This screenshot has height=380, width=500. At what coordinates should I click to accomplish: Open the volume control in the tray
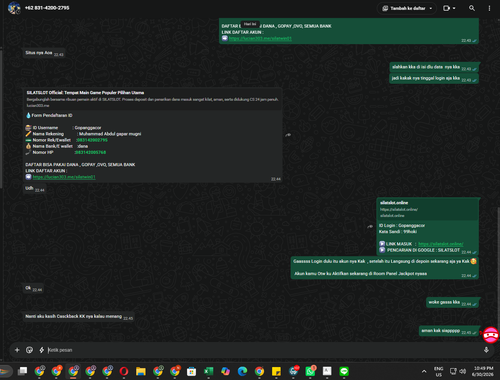tap(462, 371)
